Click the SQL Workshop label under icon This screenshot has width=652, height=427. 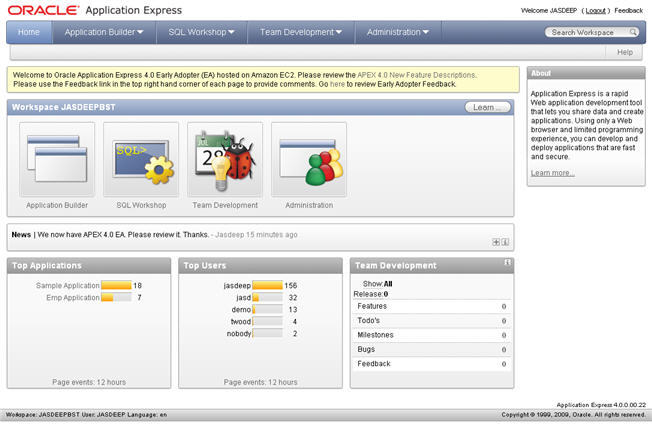click(x=141, y=205)
